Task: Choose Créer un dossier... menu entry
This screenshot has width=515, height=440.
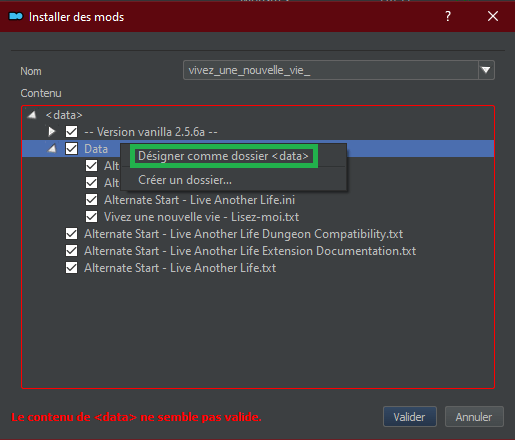Action: point(185,180)
